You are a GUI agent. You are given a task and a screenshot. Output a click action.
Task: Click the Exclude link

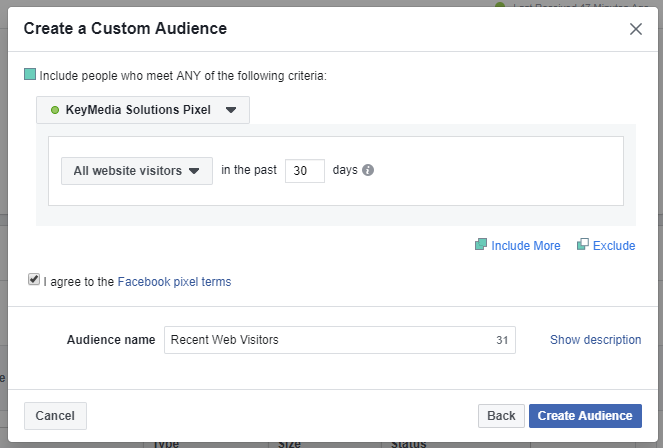coord(614,246)
